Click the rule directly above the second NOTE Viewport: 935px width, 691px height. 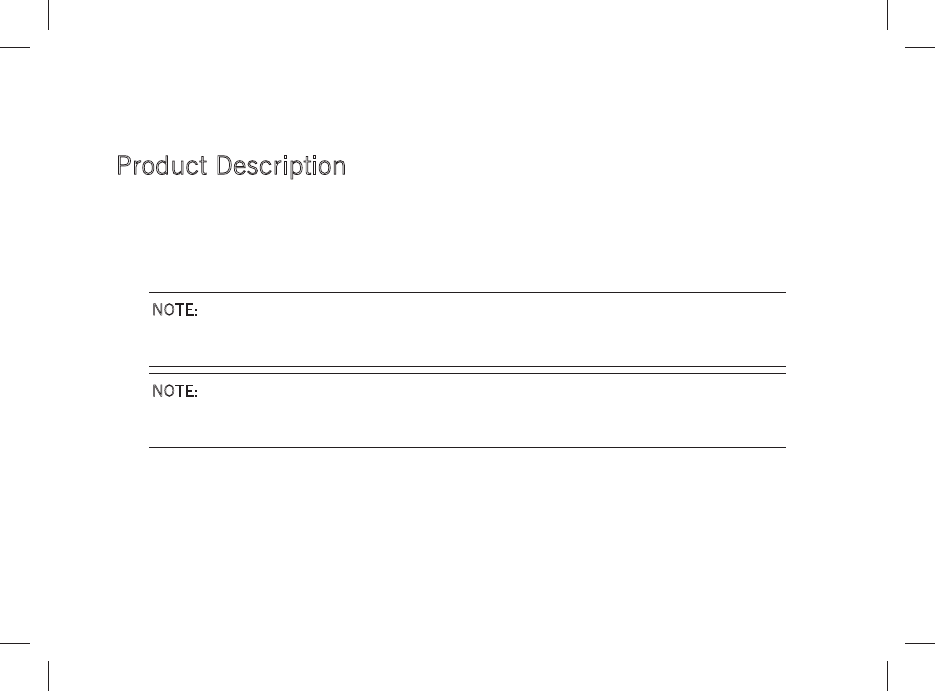coord(467,373)
